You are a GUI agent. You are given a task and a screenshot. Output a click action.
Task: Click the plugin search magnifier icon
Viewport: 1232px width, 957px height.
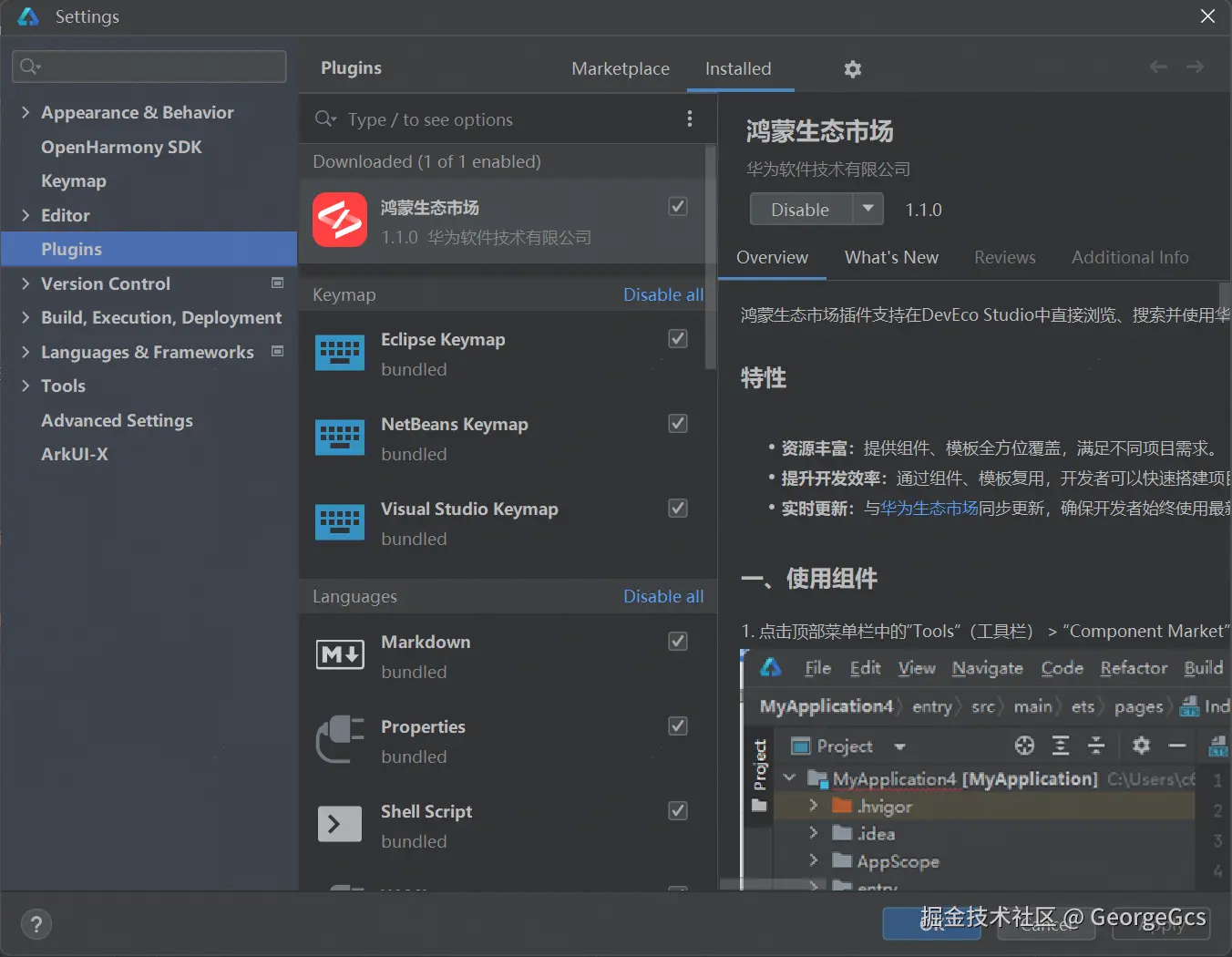(x=325, y=119)
